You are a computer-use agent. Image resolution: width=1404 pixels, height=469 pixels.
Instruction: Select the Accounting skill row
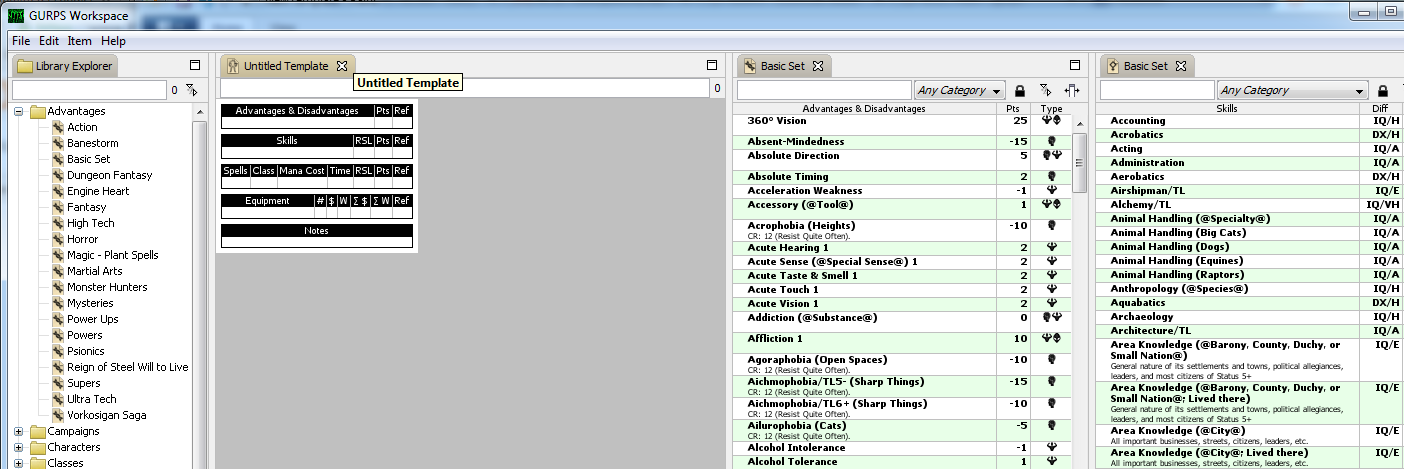click(1250, 121)
